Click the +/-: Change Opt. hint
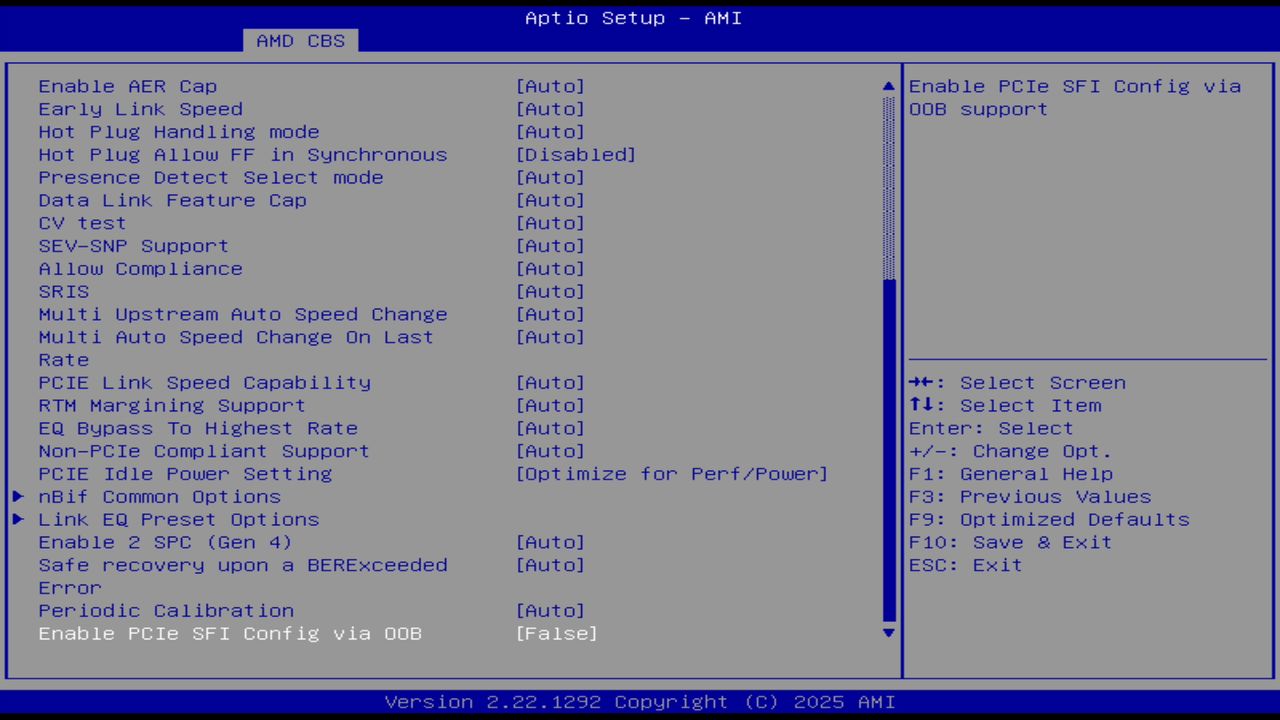Image resolution: width=1280 pixels, height=720 pixels. point(1011,451)
